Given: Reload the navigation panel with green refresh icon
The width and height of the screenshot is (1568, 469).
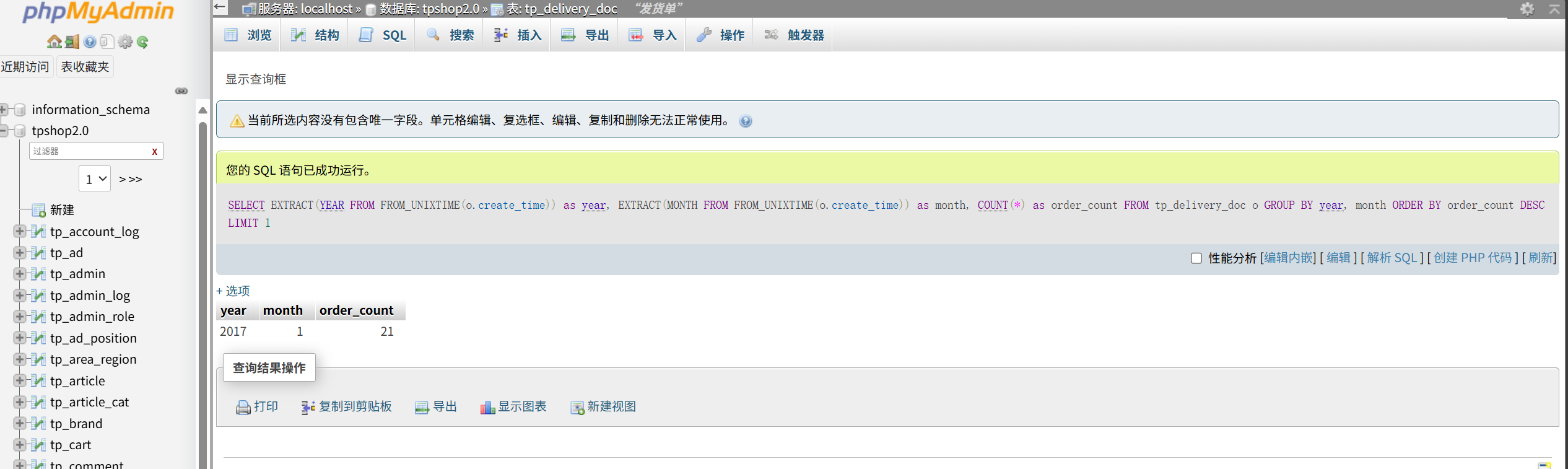Looking at the screenshot, I should tap(143, 42).
